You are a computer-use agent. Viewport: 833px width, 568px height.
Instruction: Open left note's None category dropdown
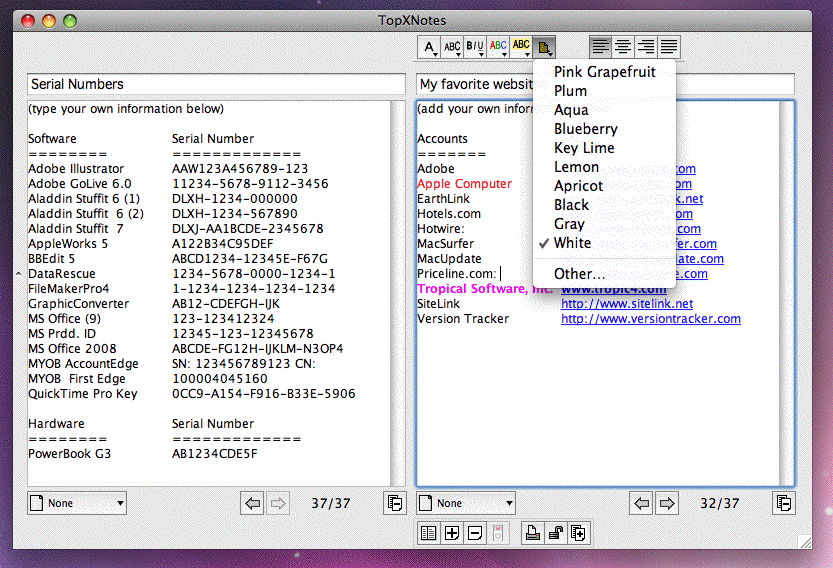point(77,503)
